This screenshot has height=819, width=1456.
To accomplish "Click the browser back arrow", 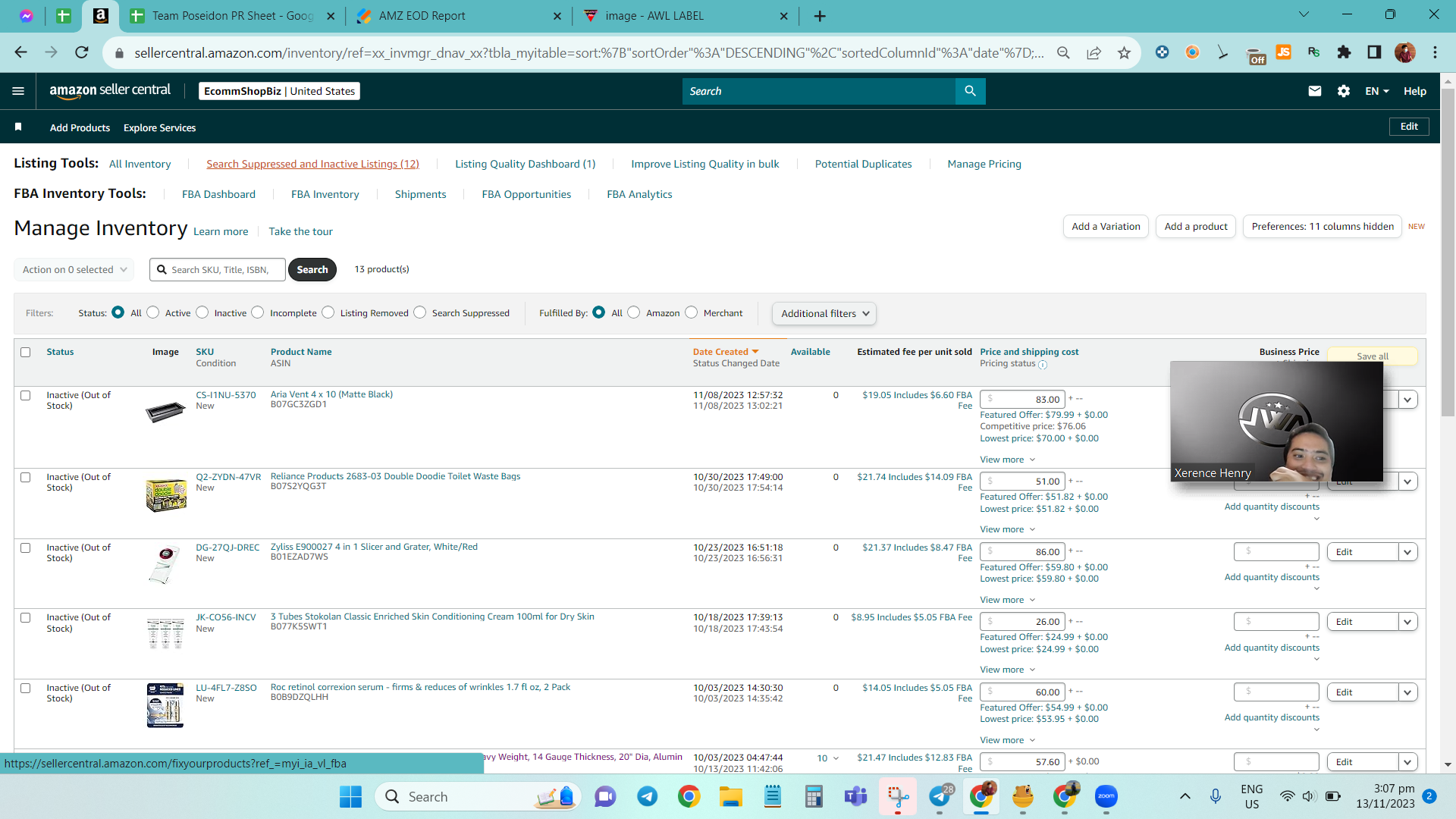I will [20, 52].
